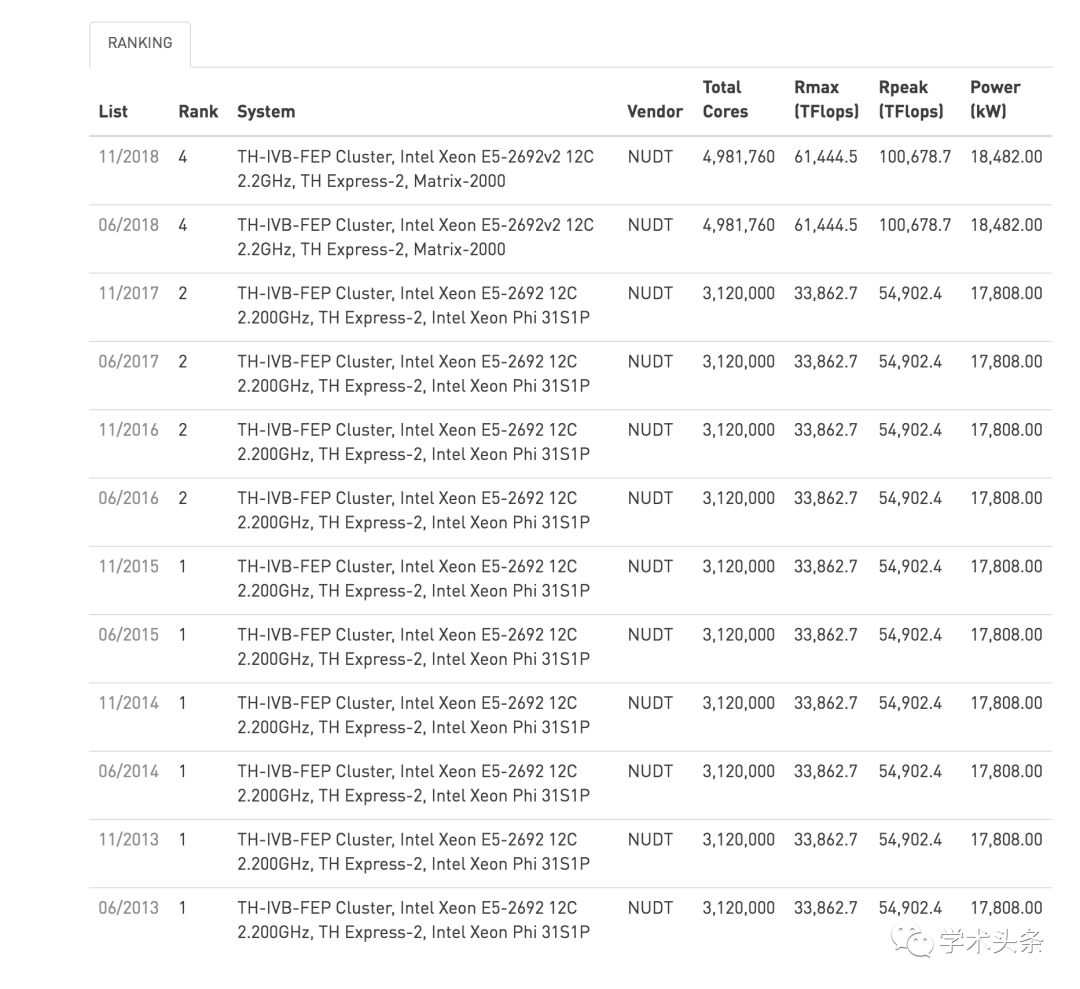The height and width of the screenshot is (989, 1080).
Task: Click the system name in the 11/2014 row
Action: 413,714
